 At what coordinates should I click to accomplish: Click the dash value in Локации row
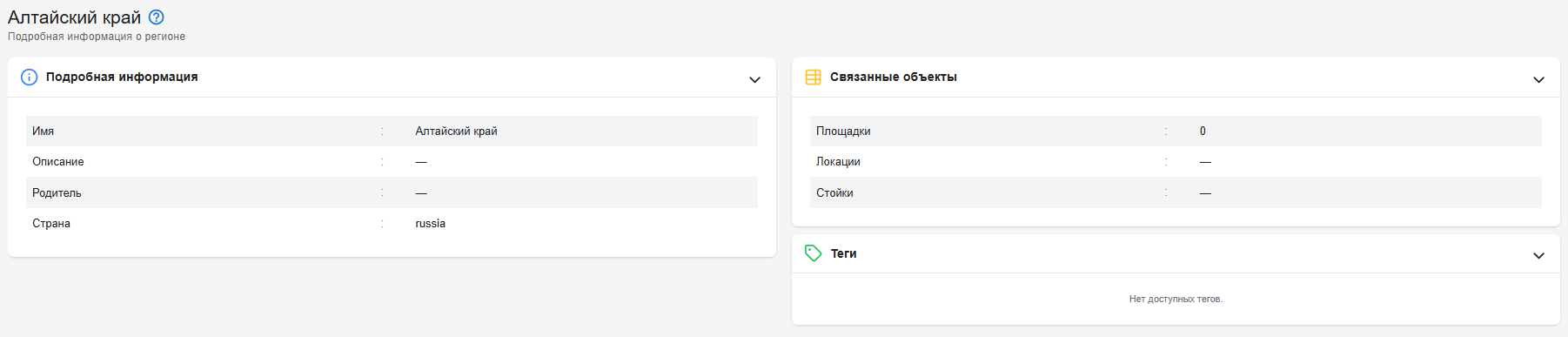[x=1205, y=162]
